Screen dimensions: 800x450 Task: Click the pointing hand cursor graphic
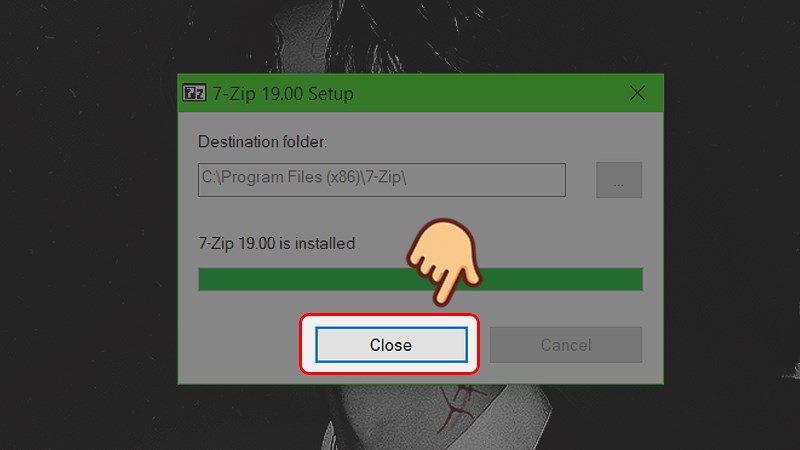[445, 261]
